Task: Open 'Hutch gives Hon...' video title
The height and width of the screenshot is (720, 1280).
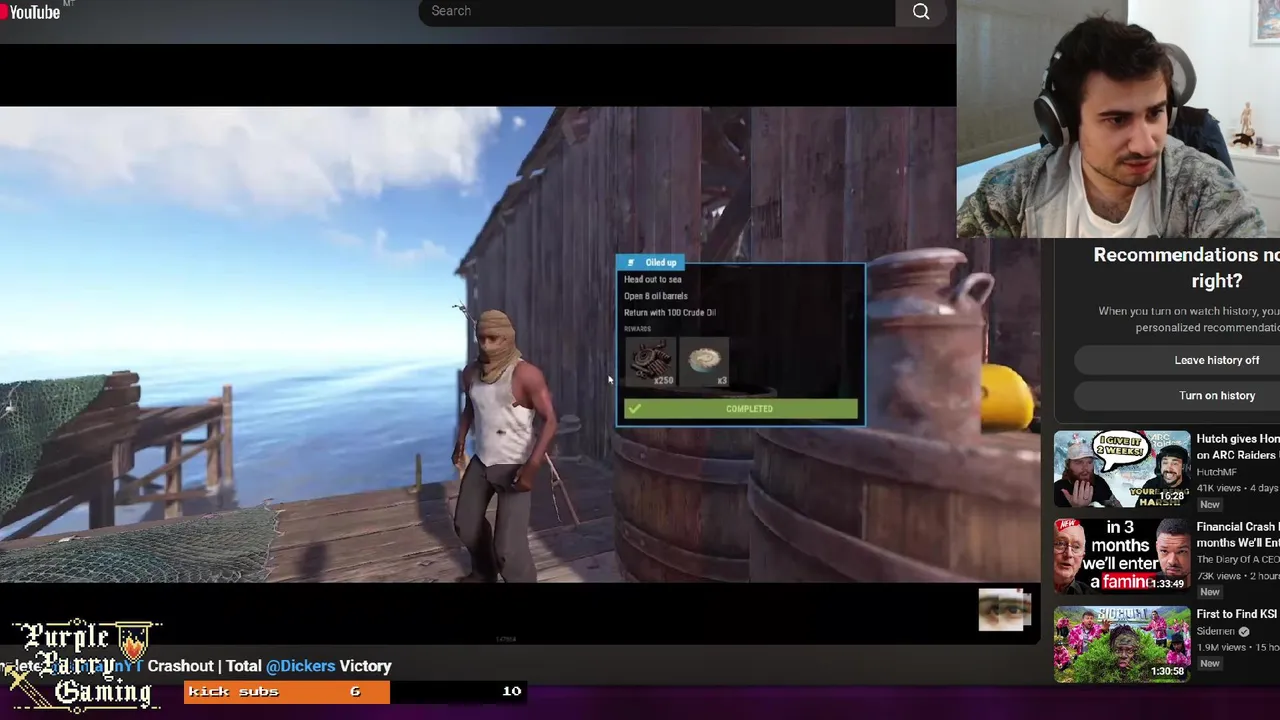Action: click(1238, 447)
